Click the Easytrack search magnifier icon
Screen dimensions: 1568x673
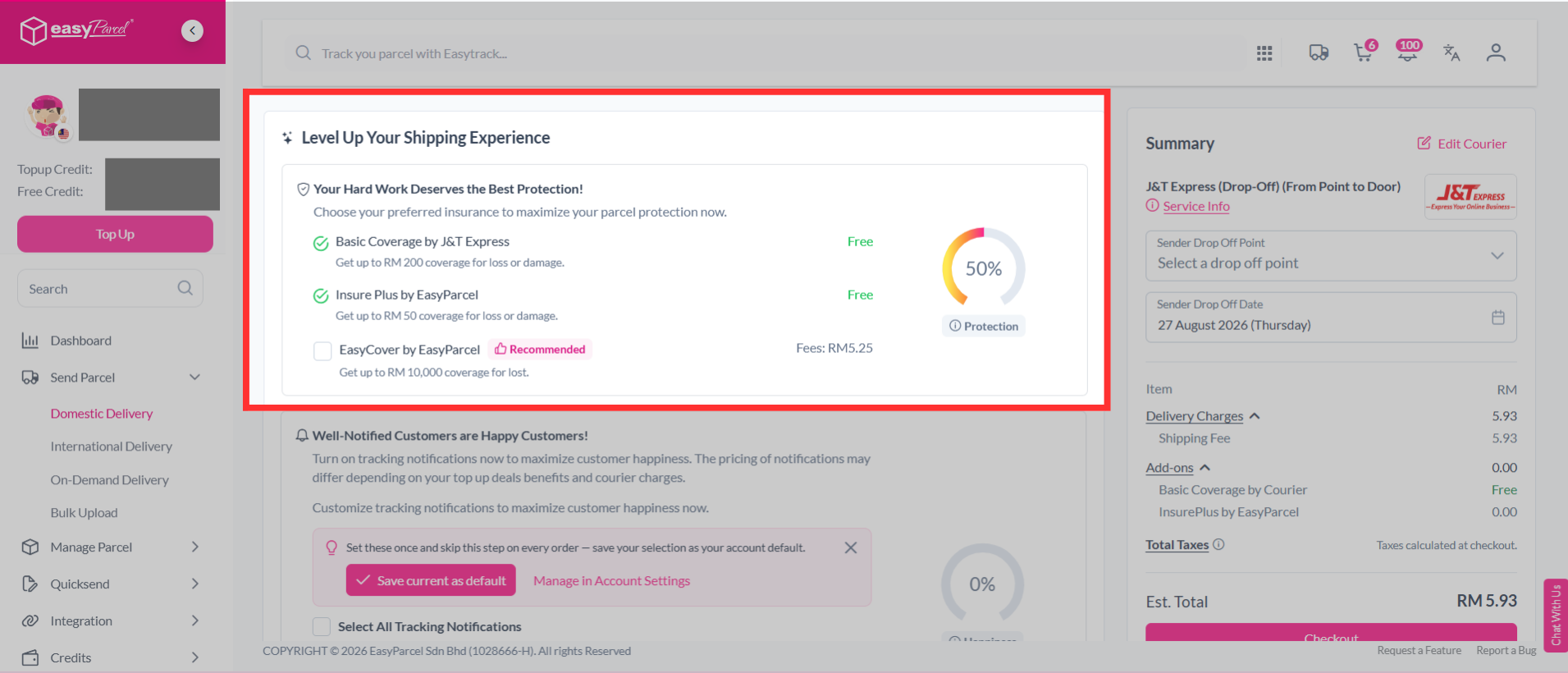point(304,53)
